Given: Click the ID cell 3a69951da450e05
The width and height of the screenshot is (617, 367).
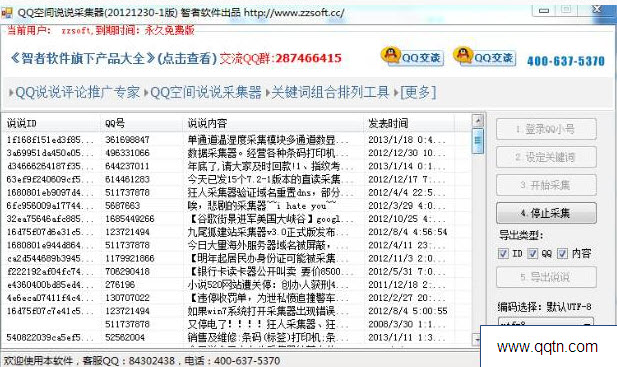Looking at the screenshot, I should click(x=50, y=153).
